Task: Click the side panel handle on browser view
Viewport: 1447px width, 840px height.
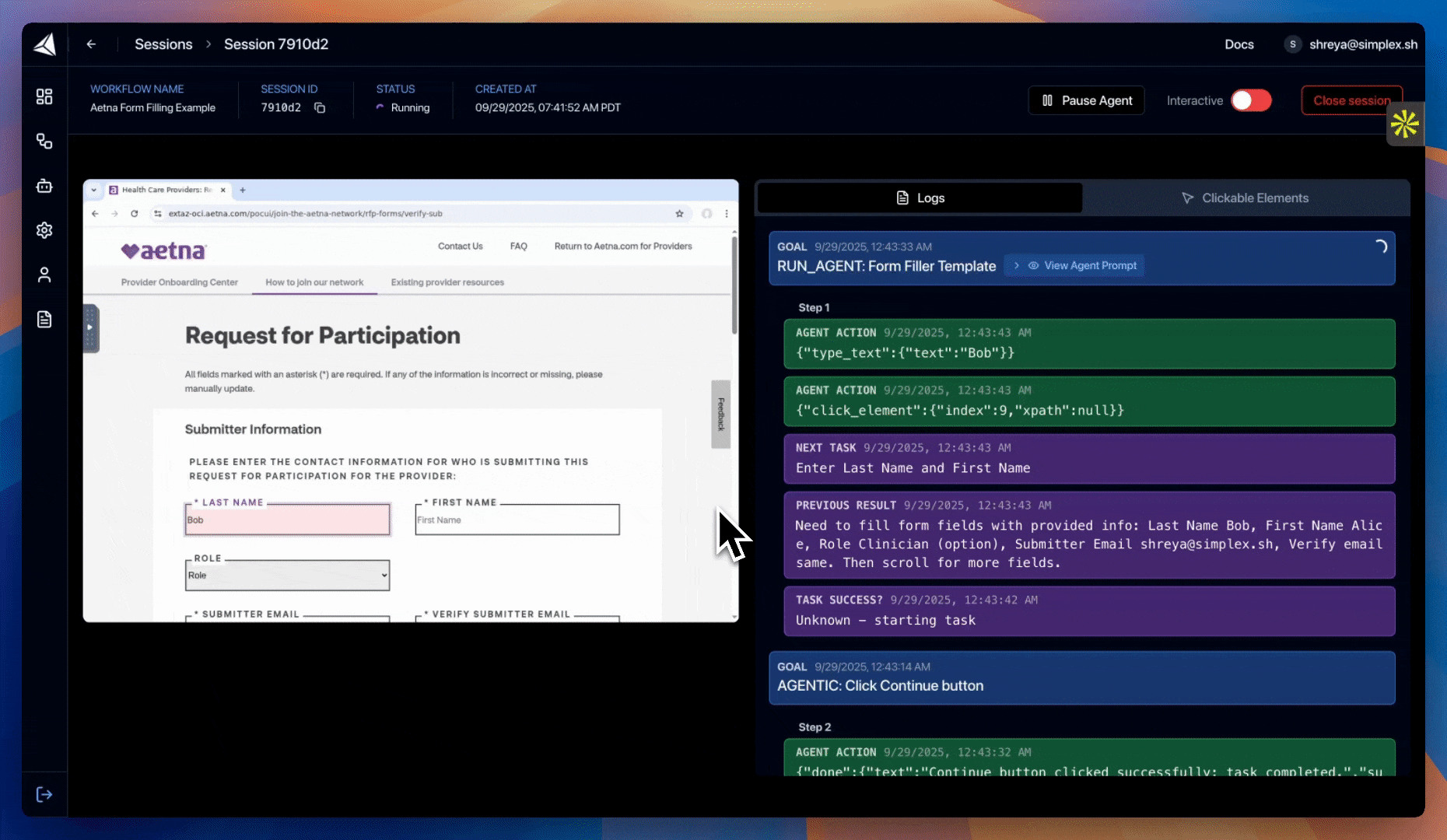Action: point(91,327)
